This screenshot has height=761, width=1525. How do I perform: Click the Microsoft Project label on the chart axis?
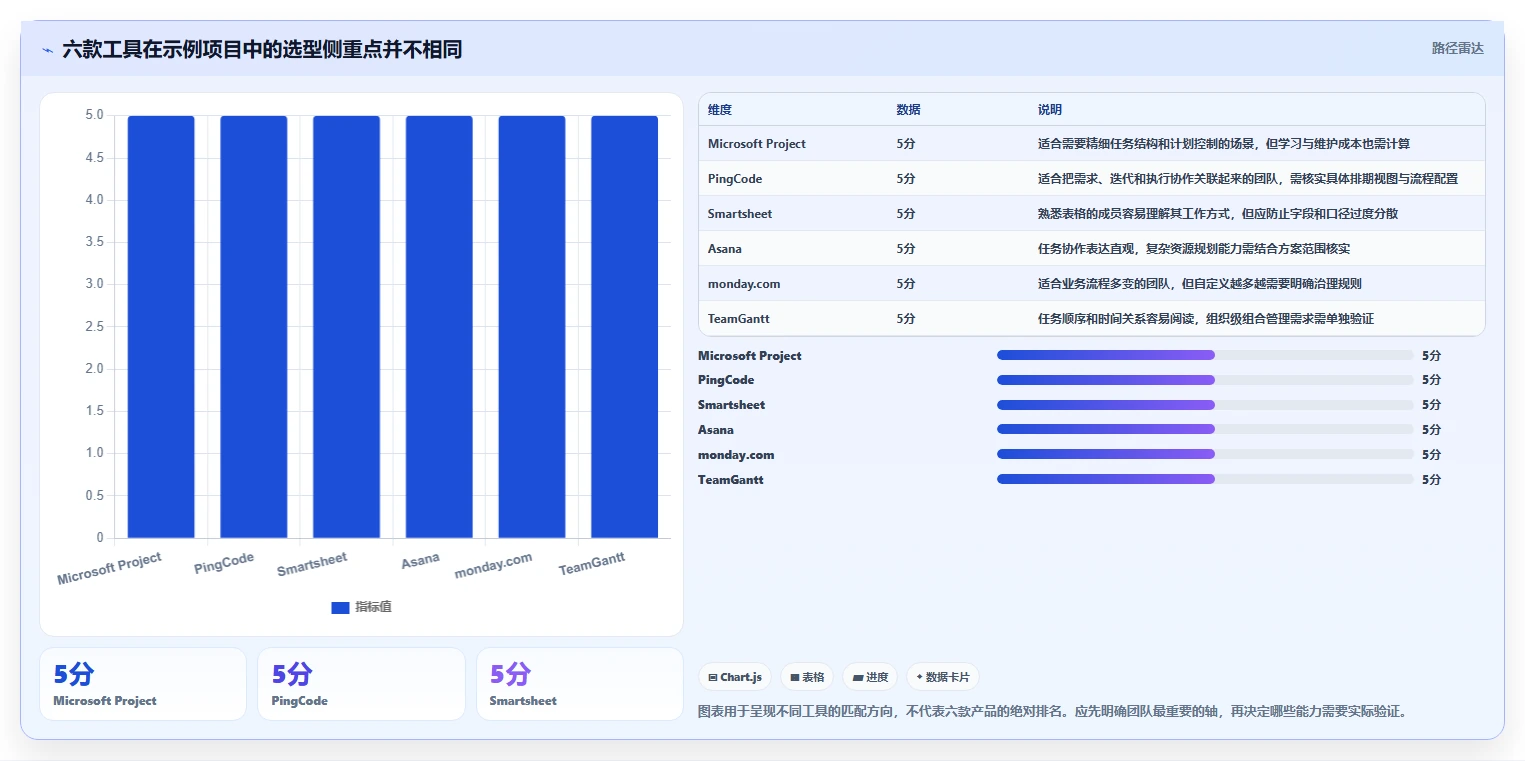109,569
